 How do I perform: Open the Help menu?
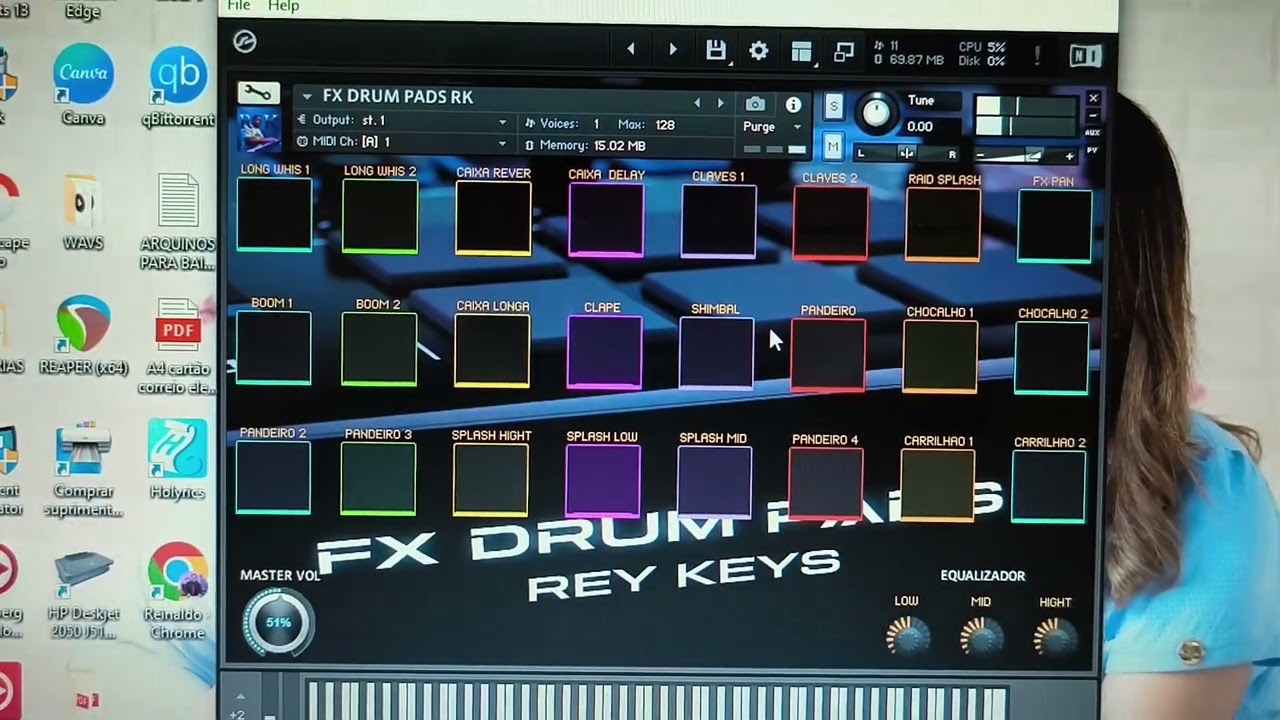coord(284,6)
